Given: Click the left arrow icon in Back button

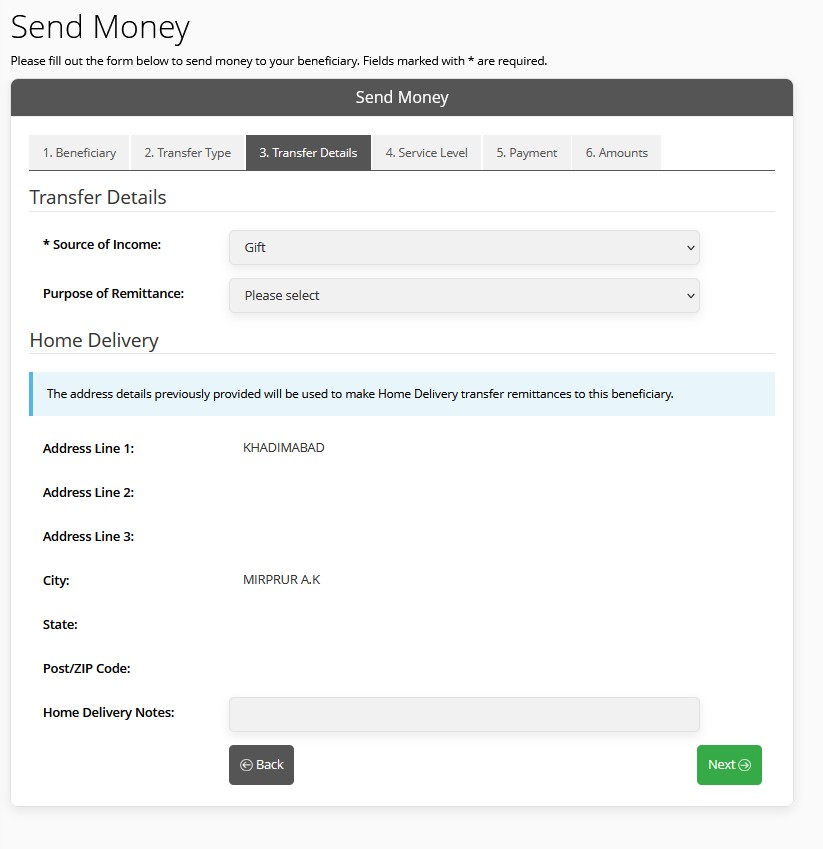Looking at the screenshot, I should [246, 765].
